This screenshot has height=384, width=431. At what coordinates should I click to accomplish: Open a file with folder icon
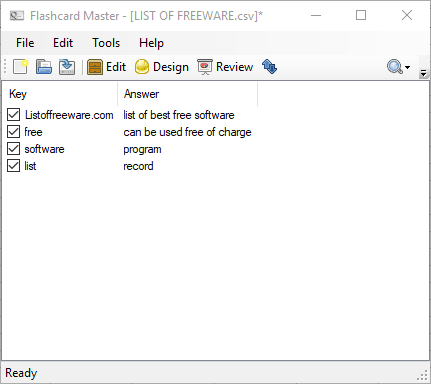44,67
